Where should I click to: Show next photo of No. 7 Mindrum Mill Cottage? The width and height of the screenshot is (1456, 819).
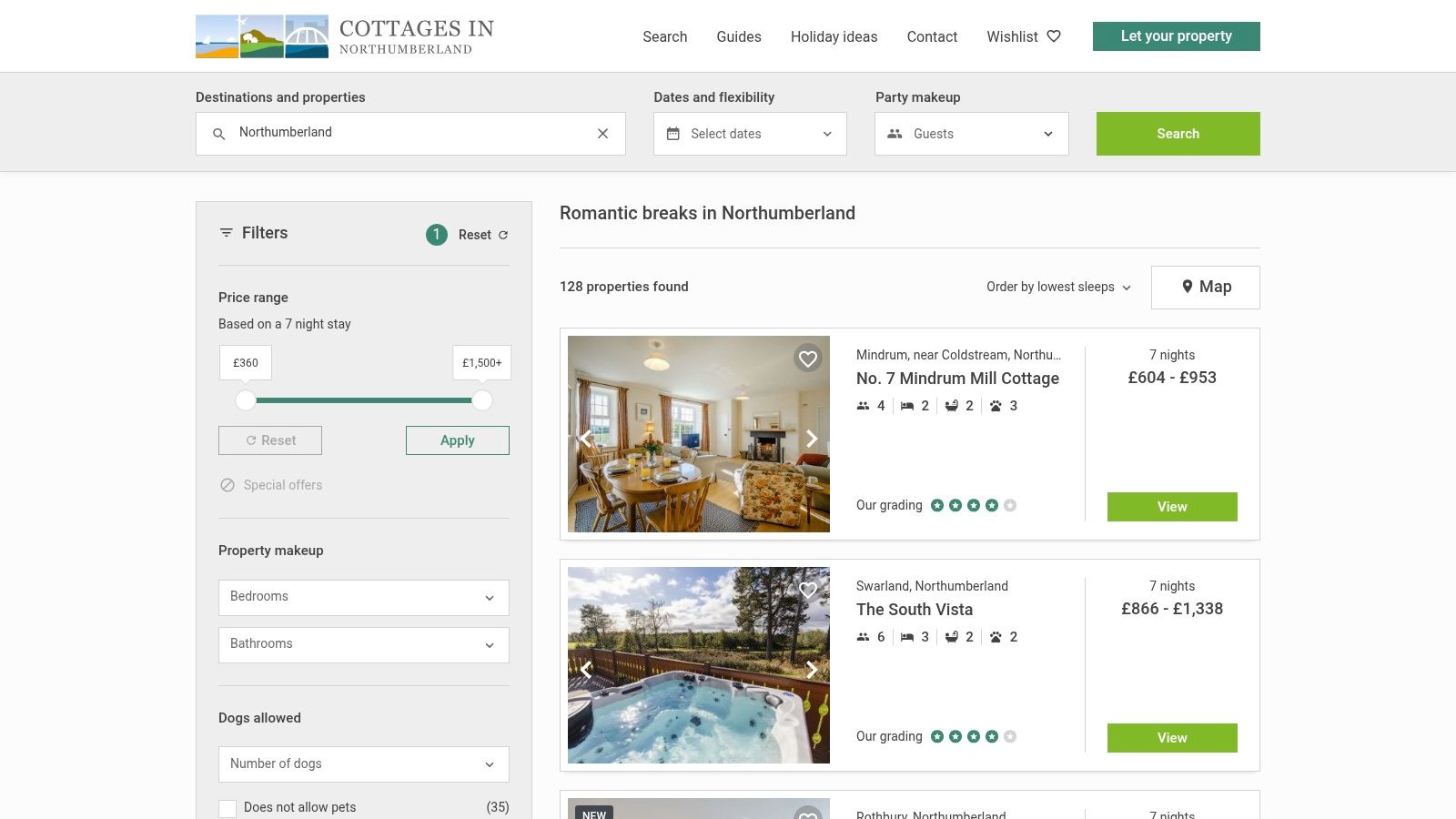click(812, 439)
